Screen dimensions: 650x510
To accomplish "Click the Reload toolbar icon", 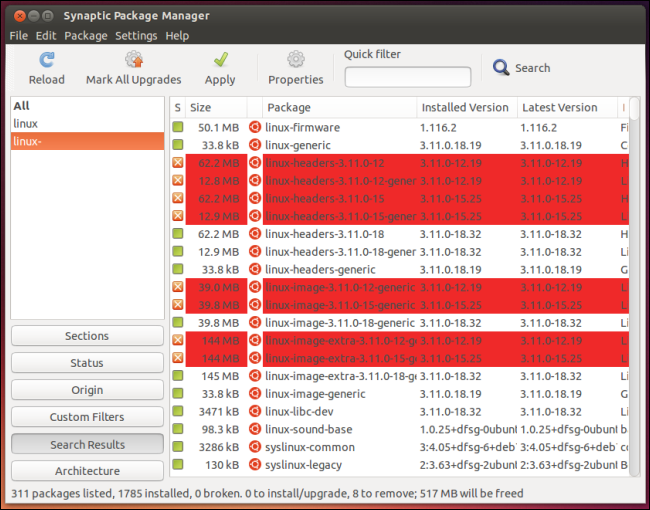I will click(x=46, y=60).
